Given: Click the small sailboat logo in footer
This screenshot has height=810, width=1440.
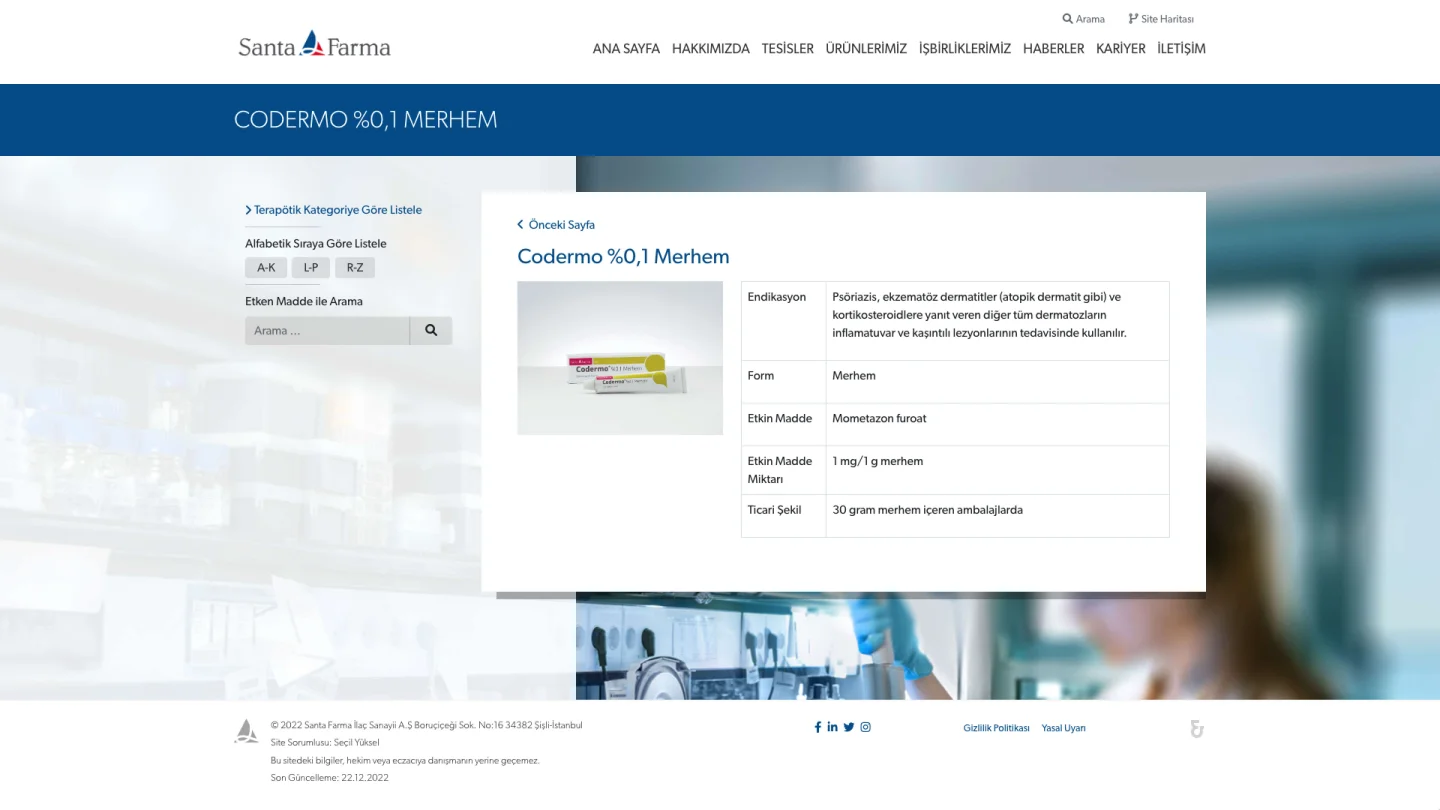Looking at the screenshot, I should [x=246, y=731].
